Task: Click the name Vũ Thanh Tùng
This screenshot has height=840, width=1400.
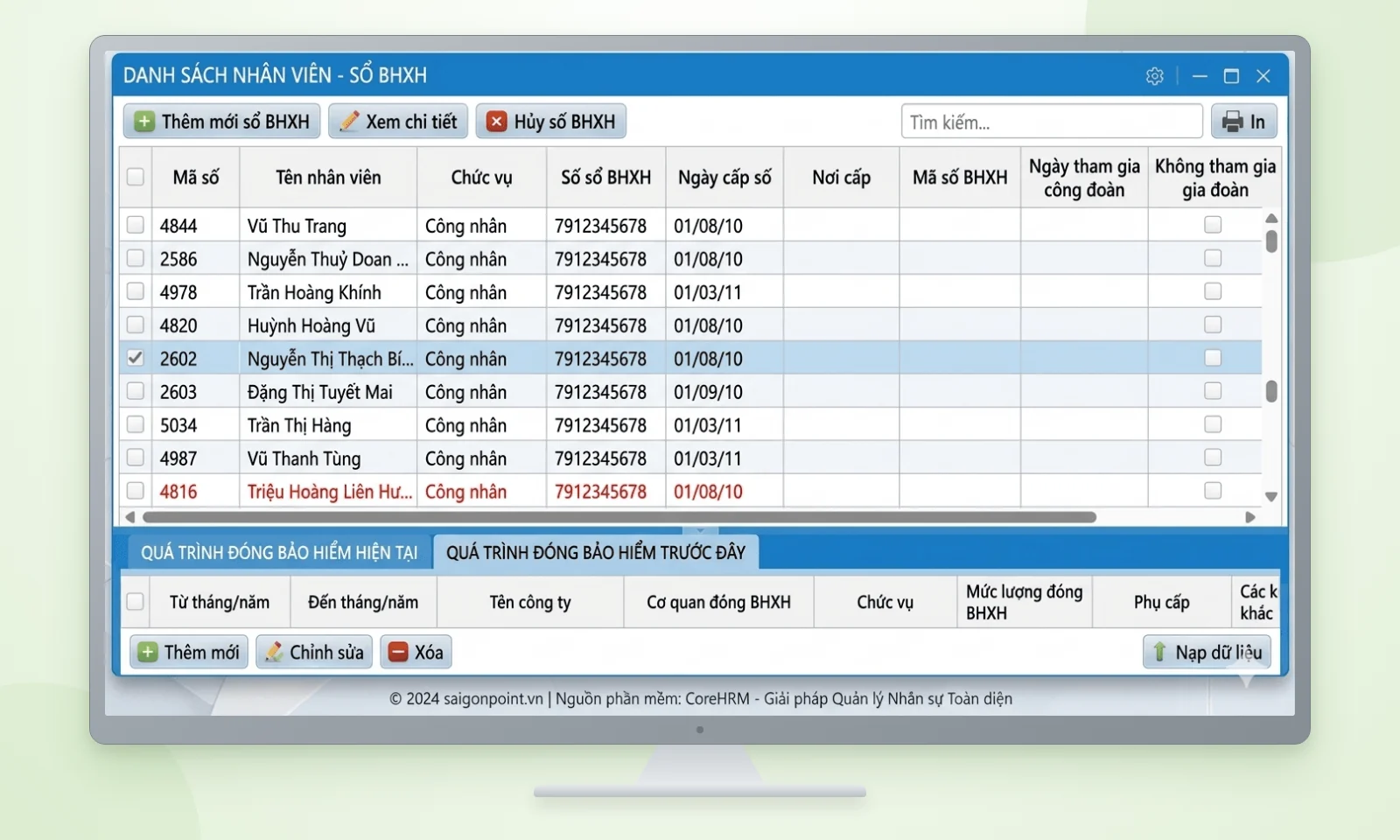Action: pyautogui.click(x=304, y=458)
